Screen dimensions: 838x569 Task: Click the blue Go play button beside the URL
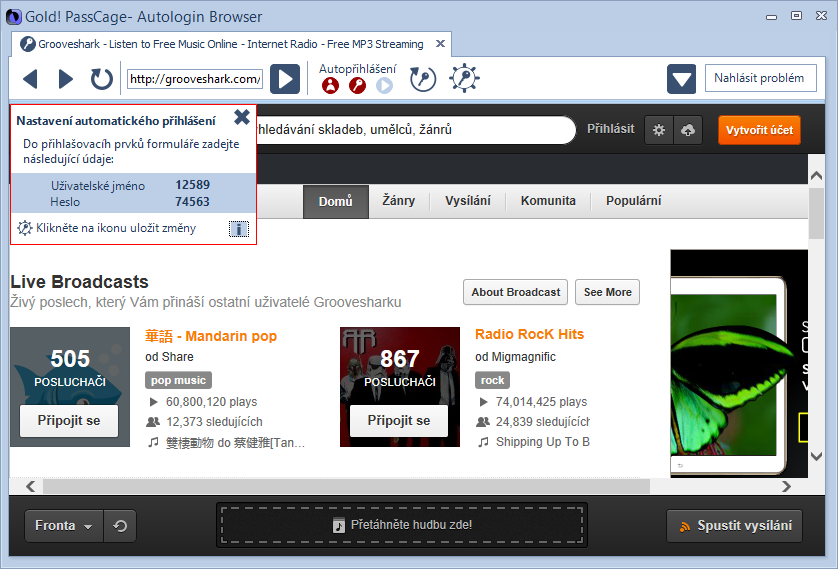click(285, 79)
